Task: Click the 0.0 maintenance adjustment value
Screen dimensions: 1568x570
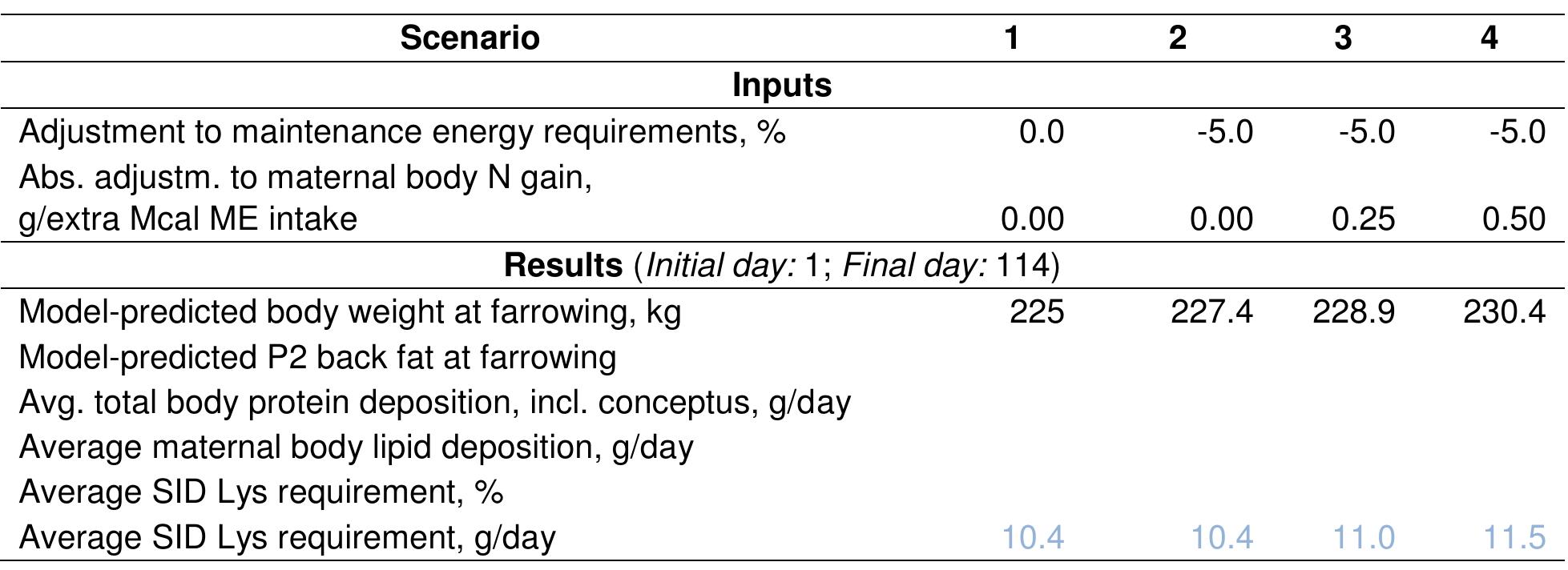Action: pos(1041,131)
